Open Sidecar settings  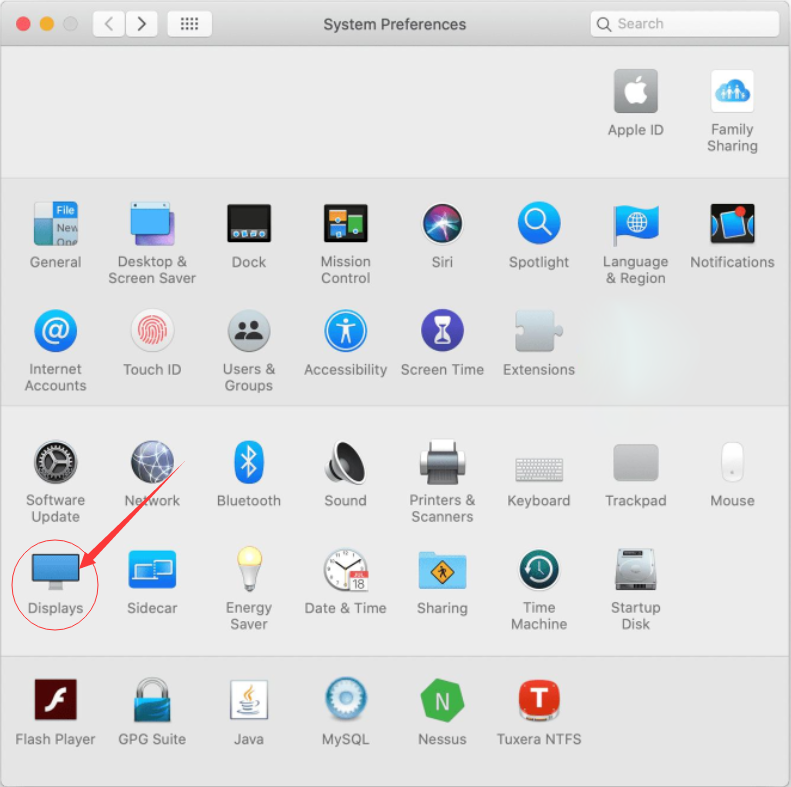pos(152,570)
